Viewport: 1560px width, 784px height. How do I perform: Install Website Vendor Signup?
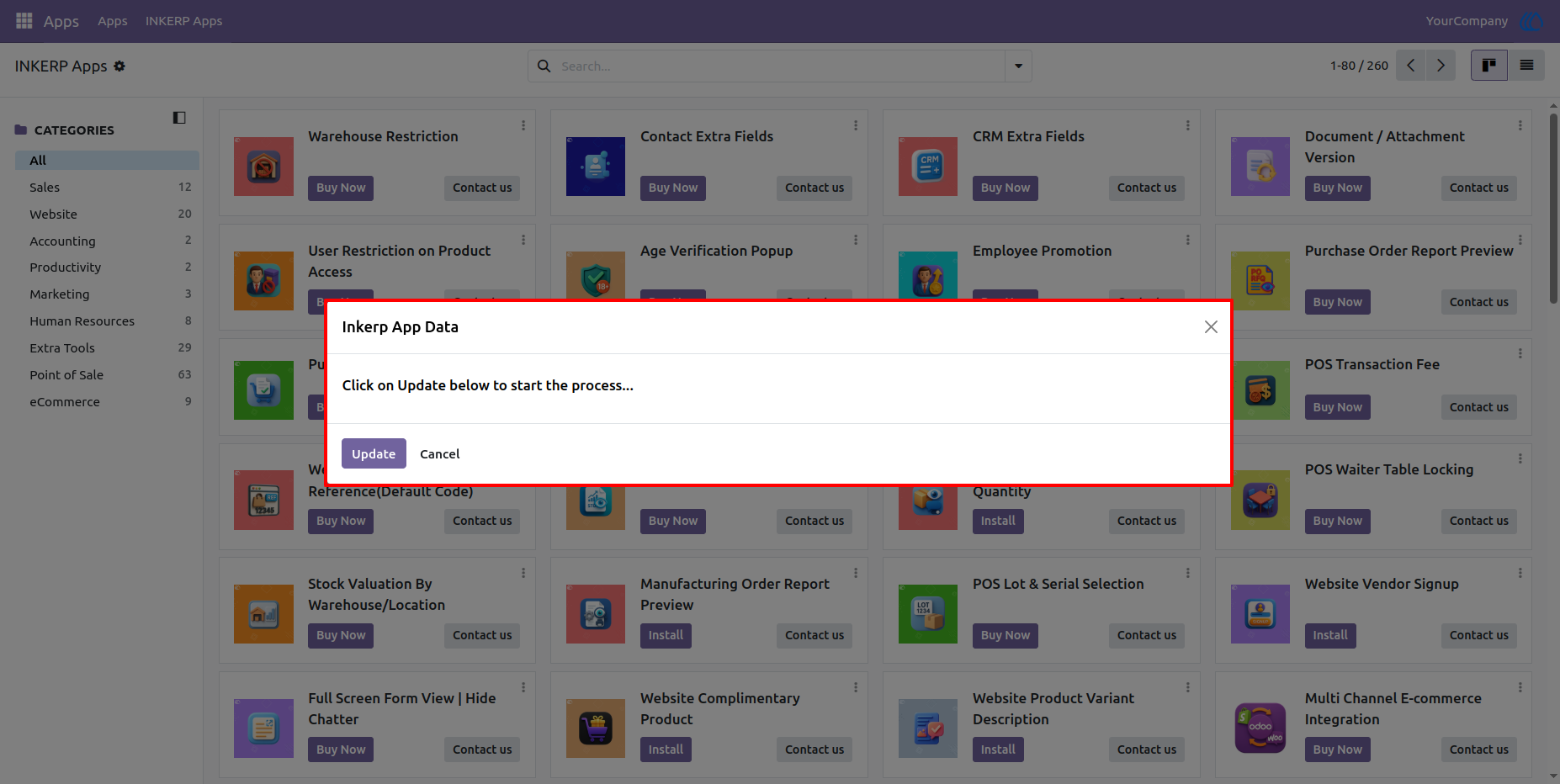click(x=1330, y=635)
